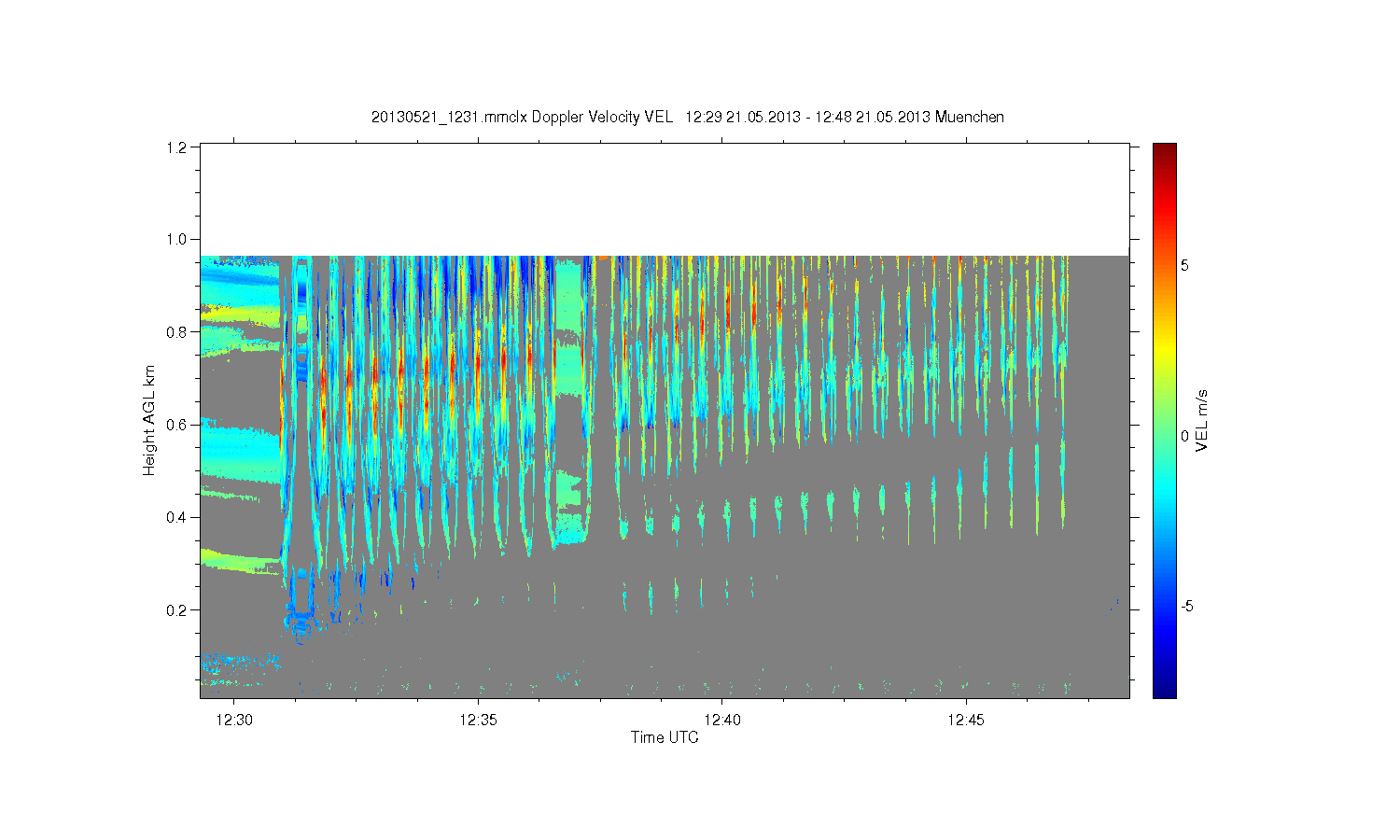Click the 1.0 height tick label
The image size is (1400, 840).
(x=177, y=240)
